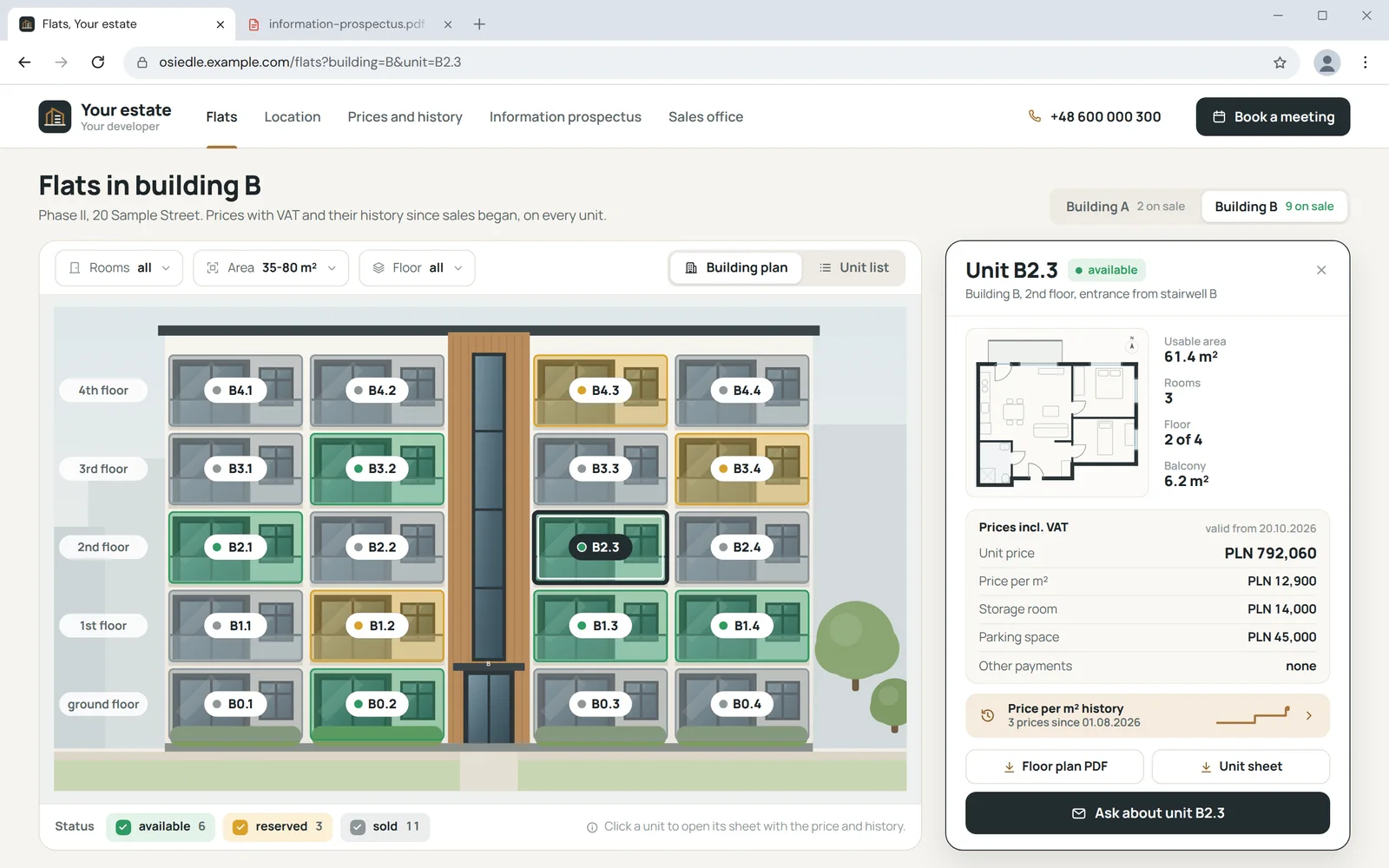
Task: Go back in browser history
Action: coord(24,62)
